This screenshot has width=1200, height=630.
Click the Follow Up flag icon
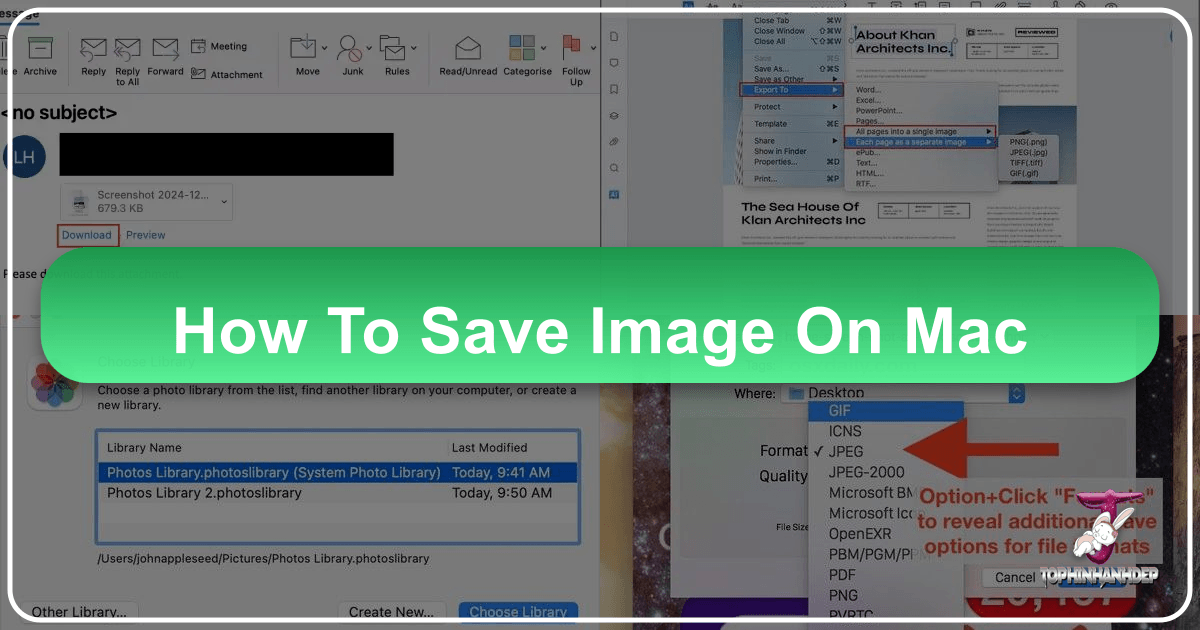575,46
